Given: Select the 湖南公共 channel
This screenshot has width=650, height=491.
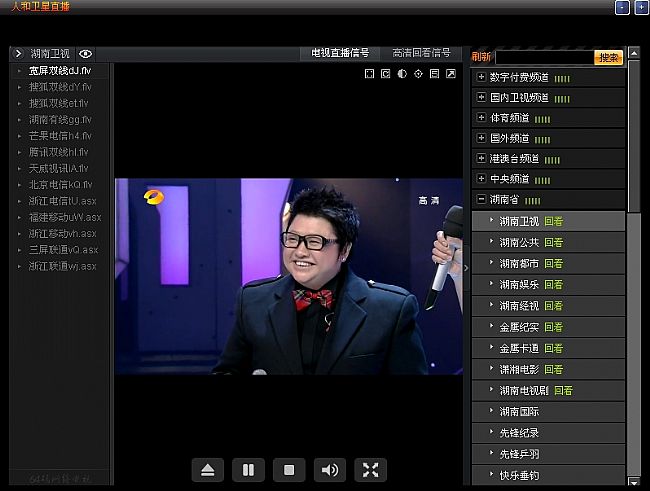Looking at the screenshot, I should pyautogui.click(x=519, y=243).
